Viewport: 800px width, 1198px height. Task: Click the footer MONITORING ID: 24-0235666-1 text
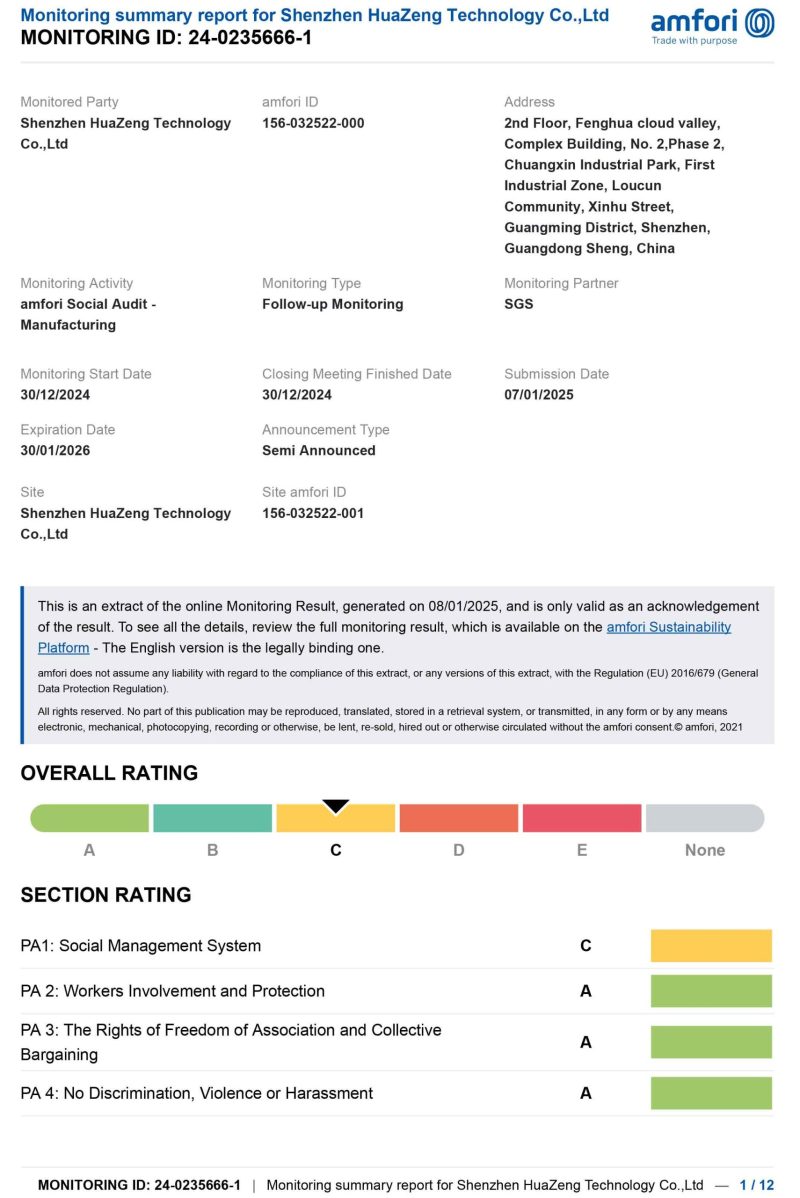point(139,1185)
